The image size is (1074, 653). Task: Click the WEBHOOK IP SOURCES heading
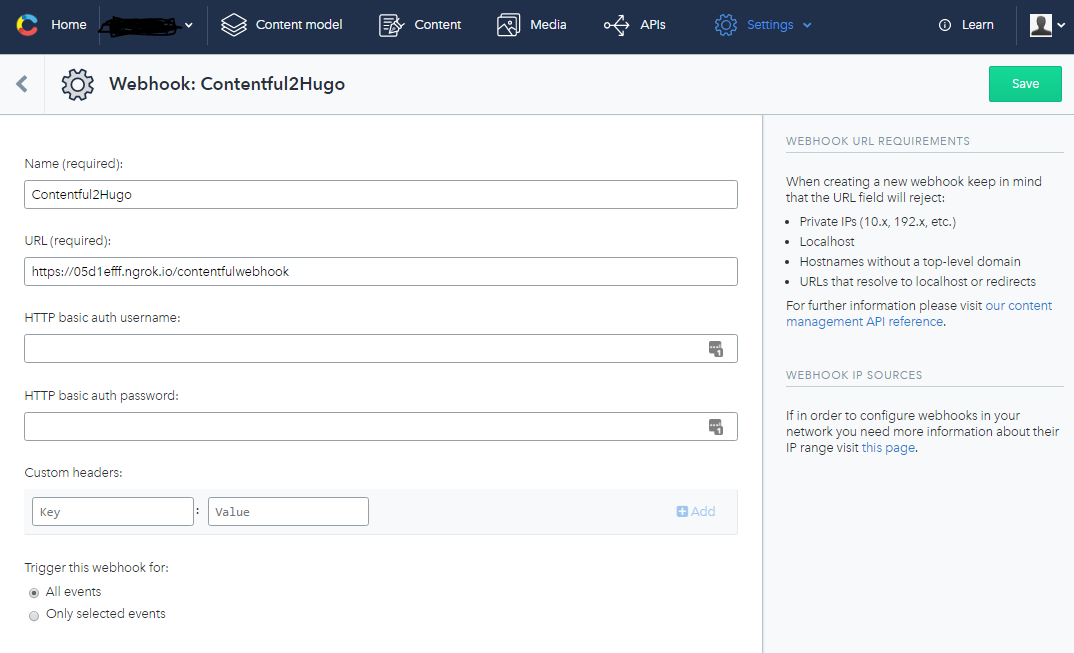853,375
